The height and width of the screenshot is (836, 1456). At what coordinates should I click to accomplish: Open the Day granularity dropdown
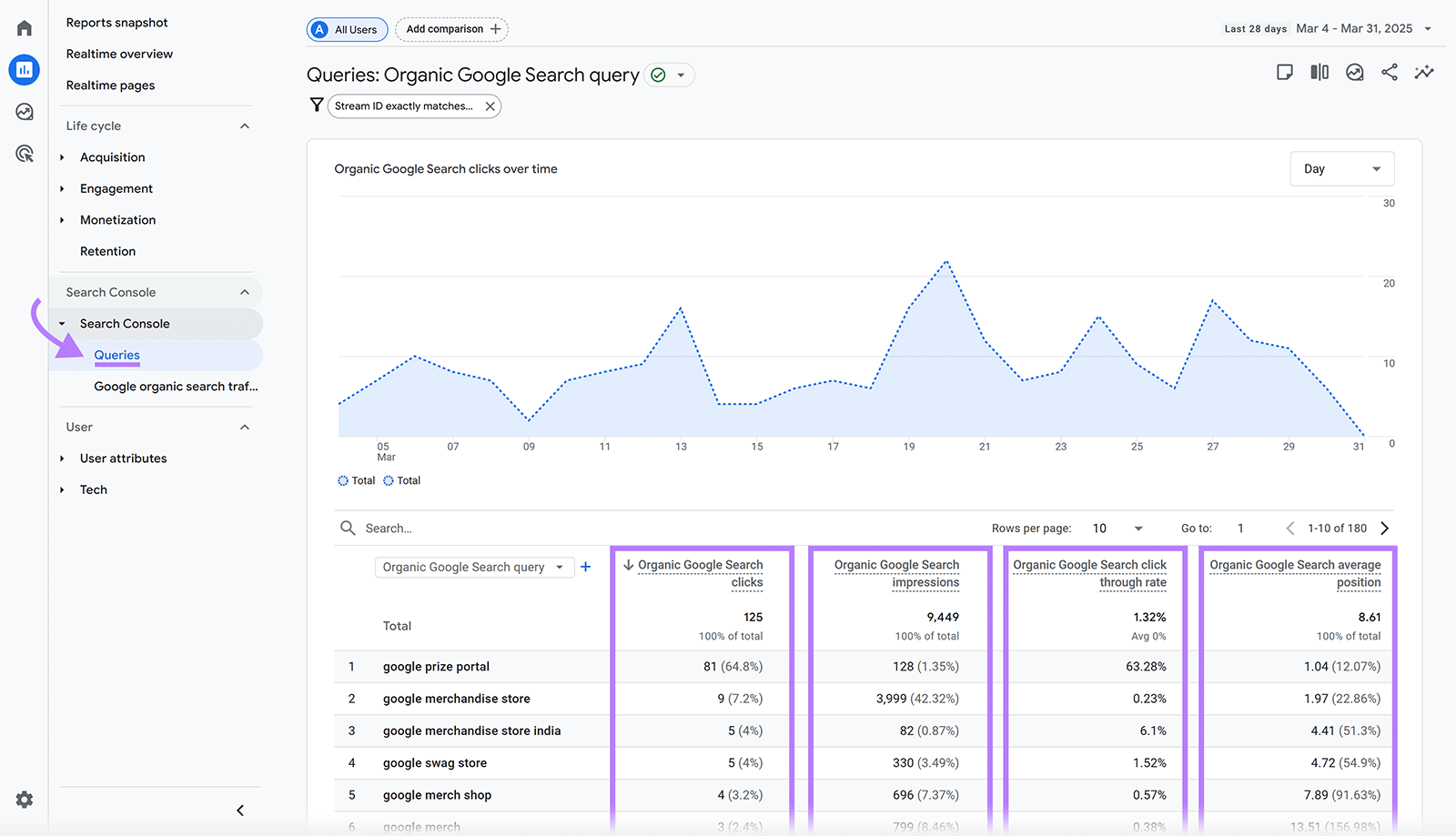(1341, 168)
